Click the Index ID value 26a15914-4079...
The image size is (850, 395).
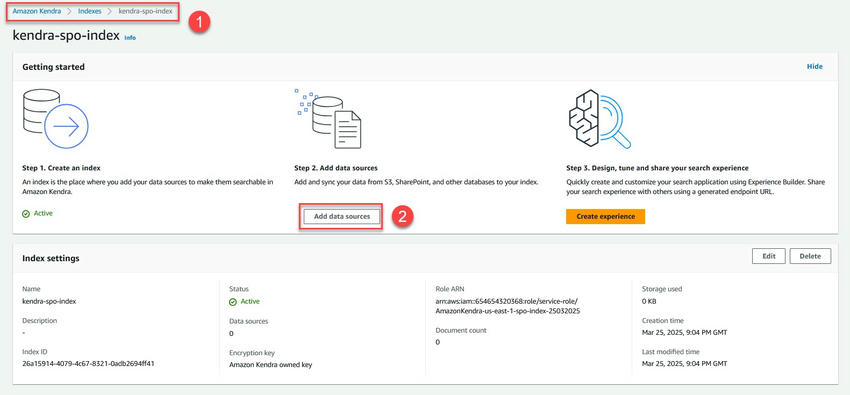pos(88,364)
